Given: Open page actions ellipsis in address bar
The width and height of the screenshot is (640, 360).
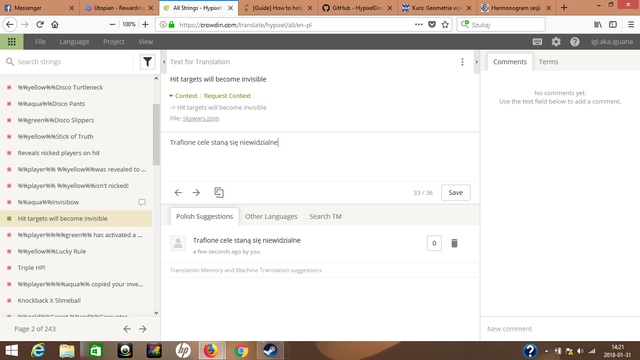Looking at the screenshot, I should coord(418,24).
